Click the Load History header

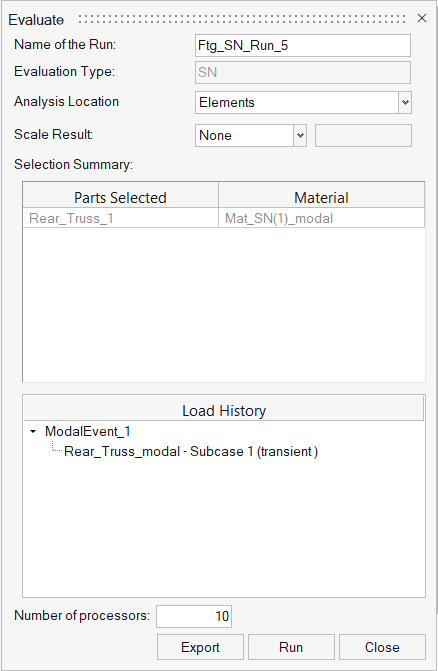(224, 410)
